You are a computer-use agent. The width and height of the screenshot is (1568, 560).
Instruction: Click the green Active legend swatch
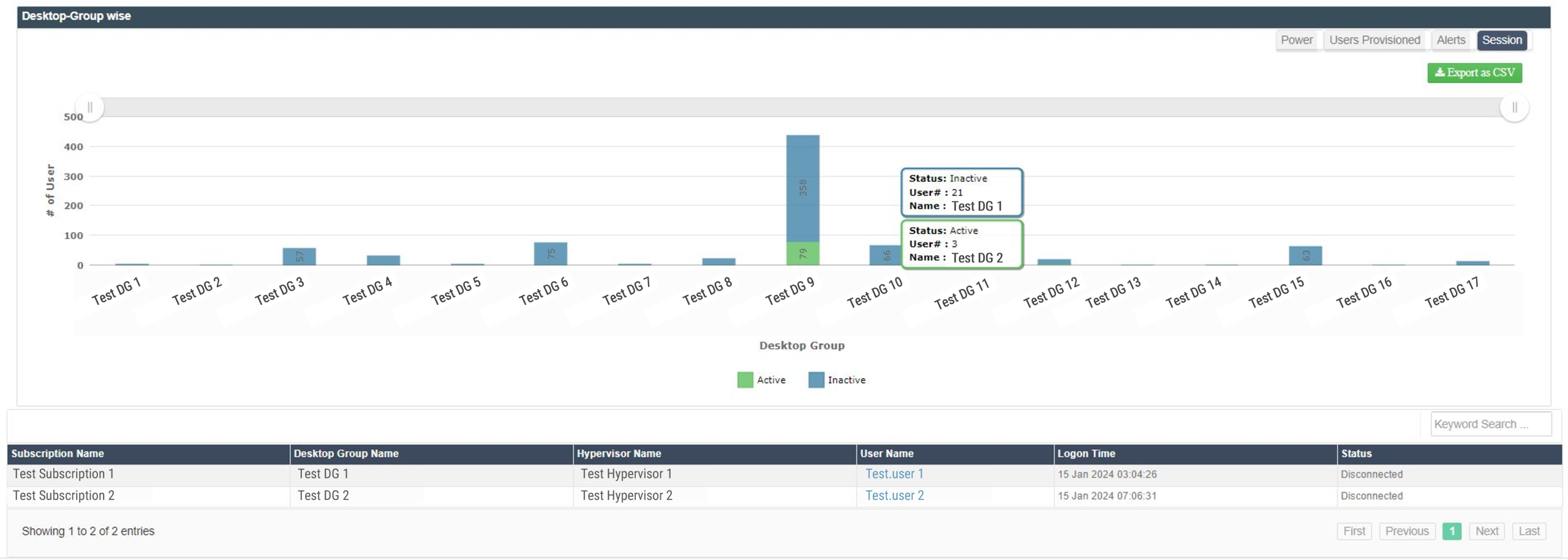pyautogui.click(x=745, y=380)
